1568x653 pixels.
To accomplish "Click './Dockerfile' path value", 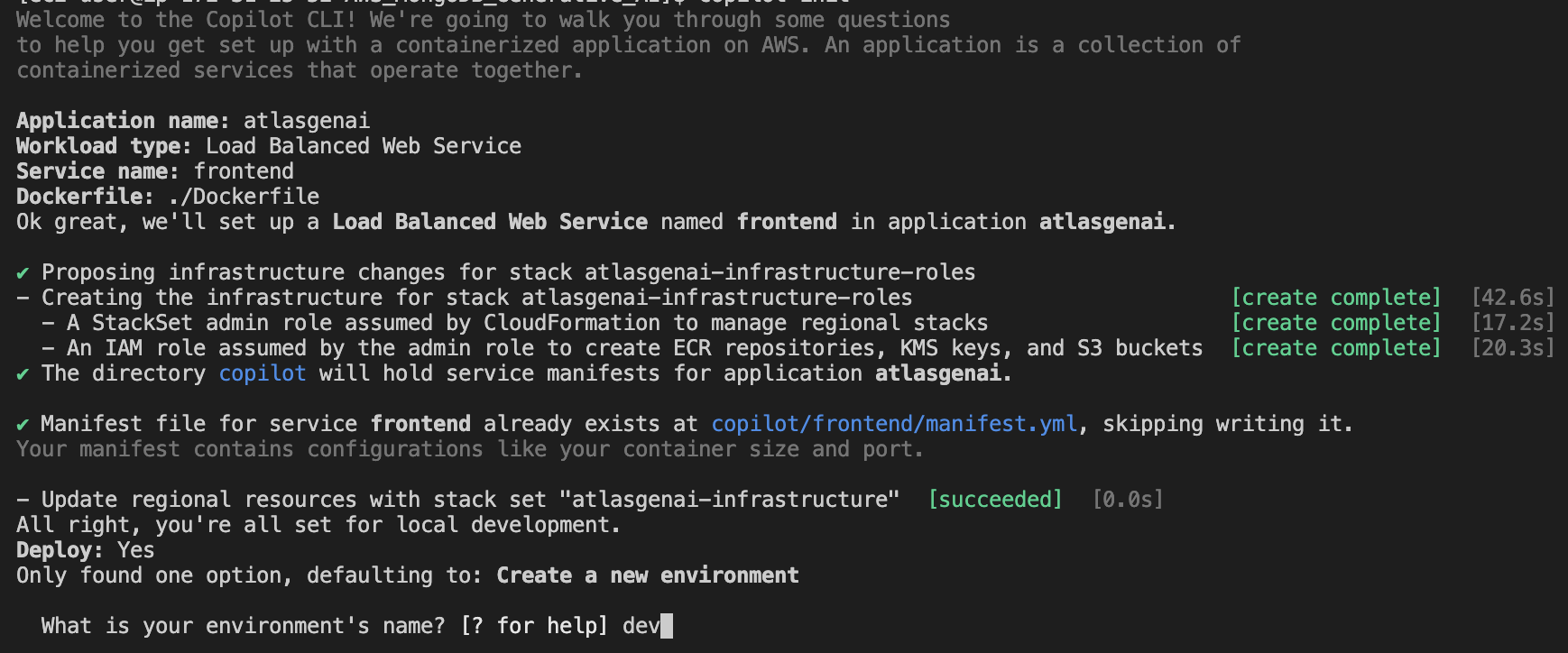I will (x=244, y=197).
